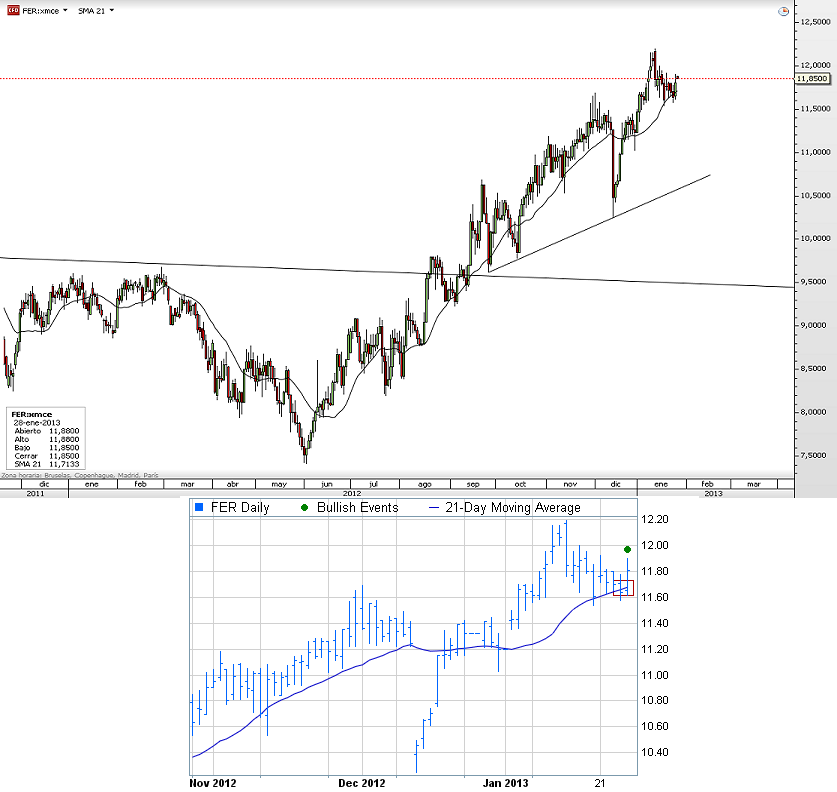Click the Abierto row label in the info box
The image size is (837, 792).
click(28, 431)
